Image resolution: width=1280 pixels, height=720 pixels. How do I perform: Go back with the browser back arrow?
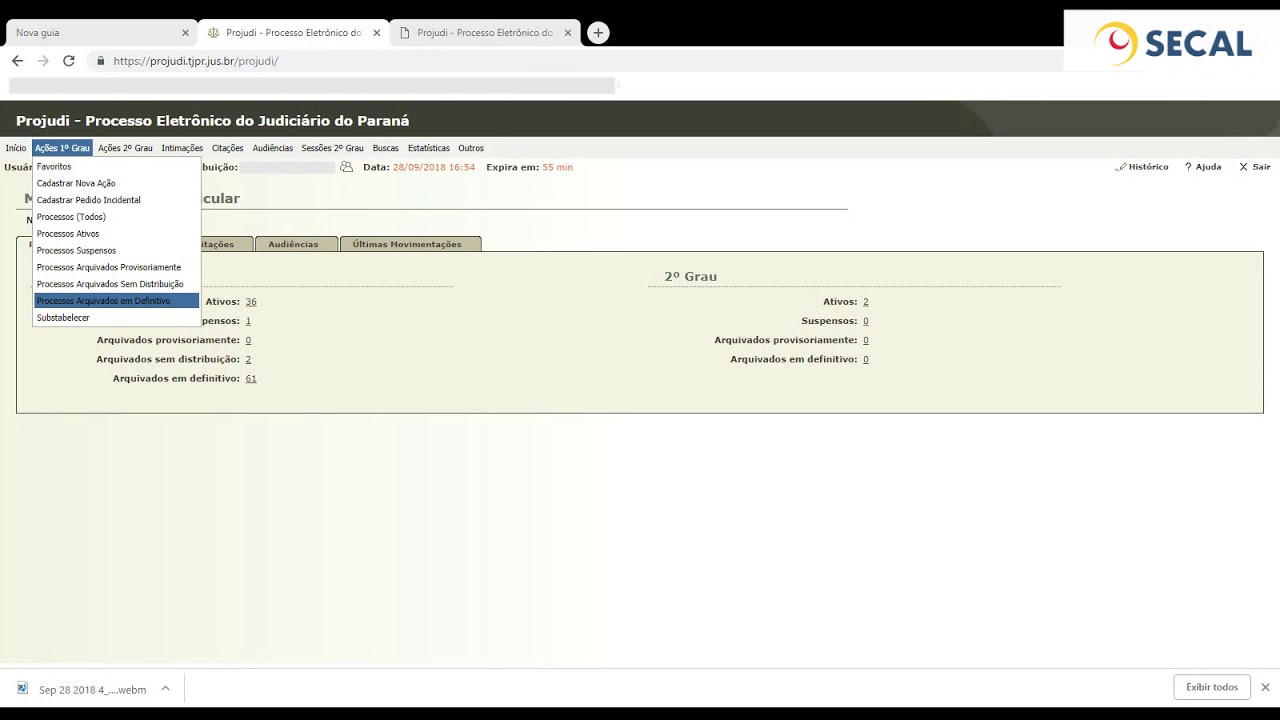pyautogui.click(x=17, y=61)
